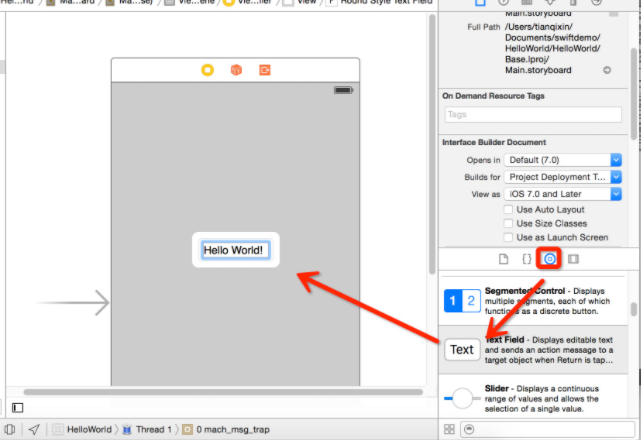
Task: Show the Media library tab
Action: click(x=573, y=259)
